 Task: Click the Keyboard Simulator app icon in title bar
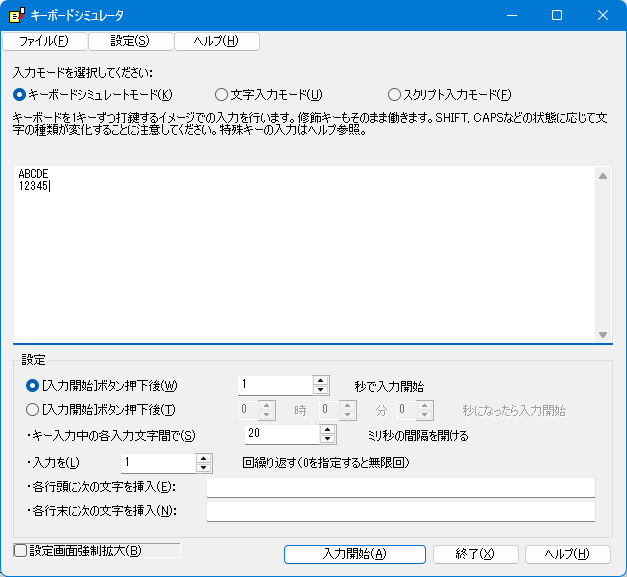click(16, 15)
